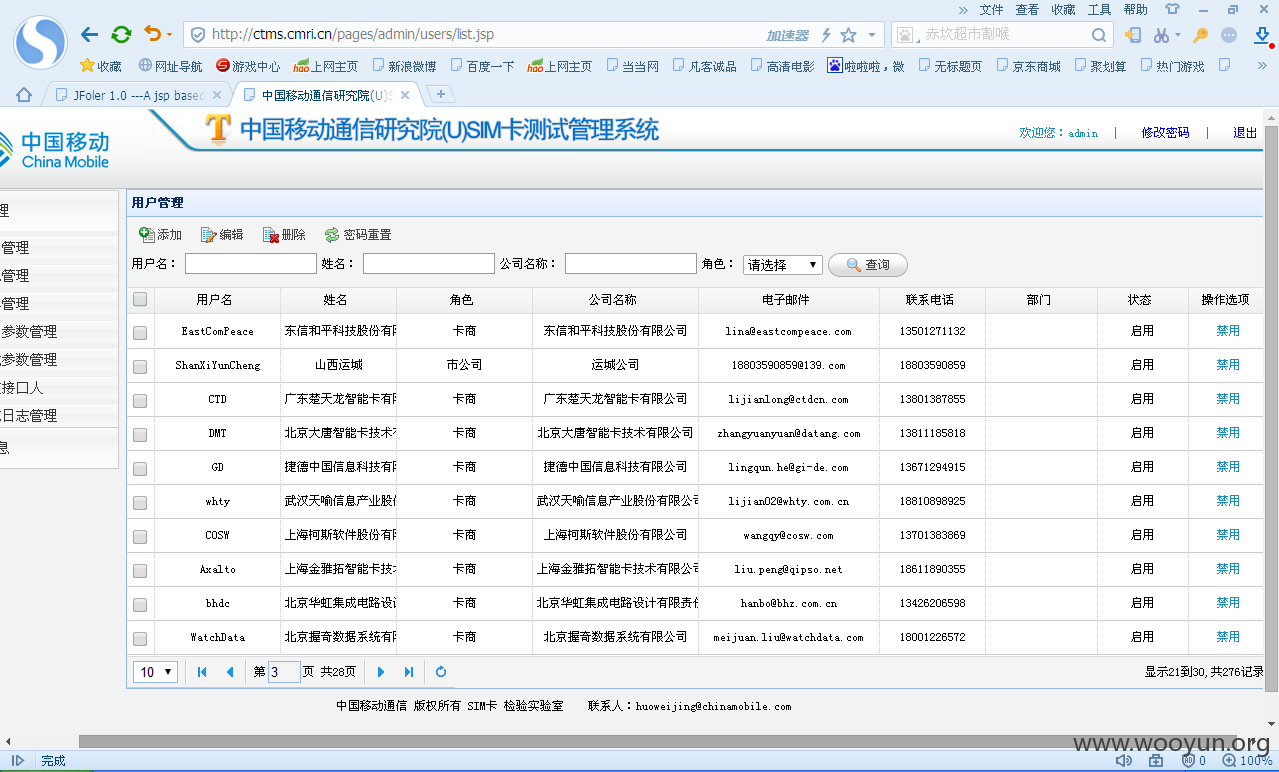Check the GD row checkbox
This screenshot has height=772, width=1279.
[x=140, y=468]
